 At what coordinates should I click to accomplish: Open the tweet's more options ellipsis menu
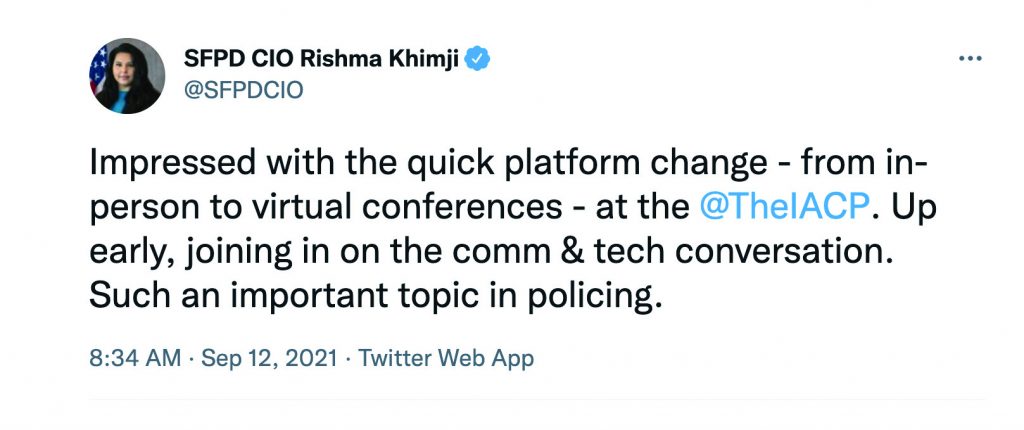[970, 59]
